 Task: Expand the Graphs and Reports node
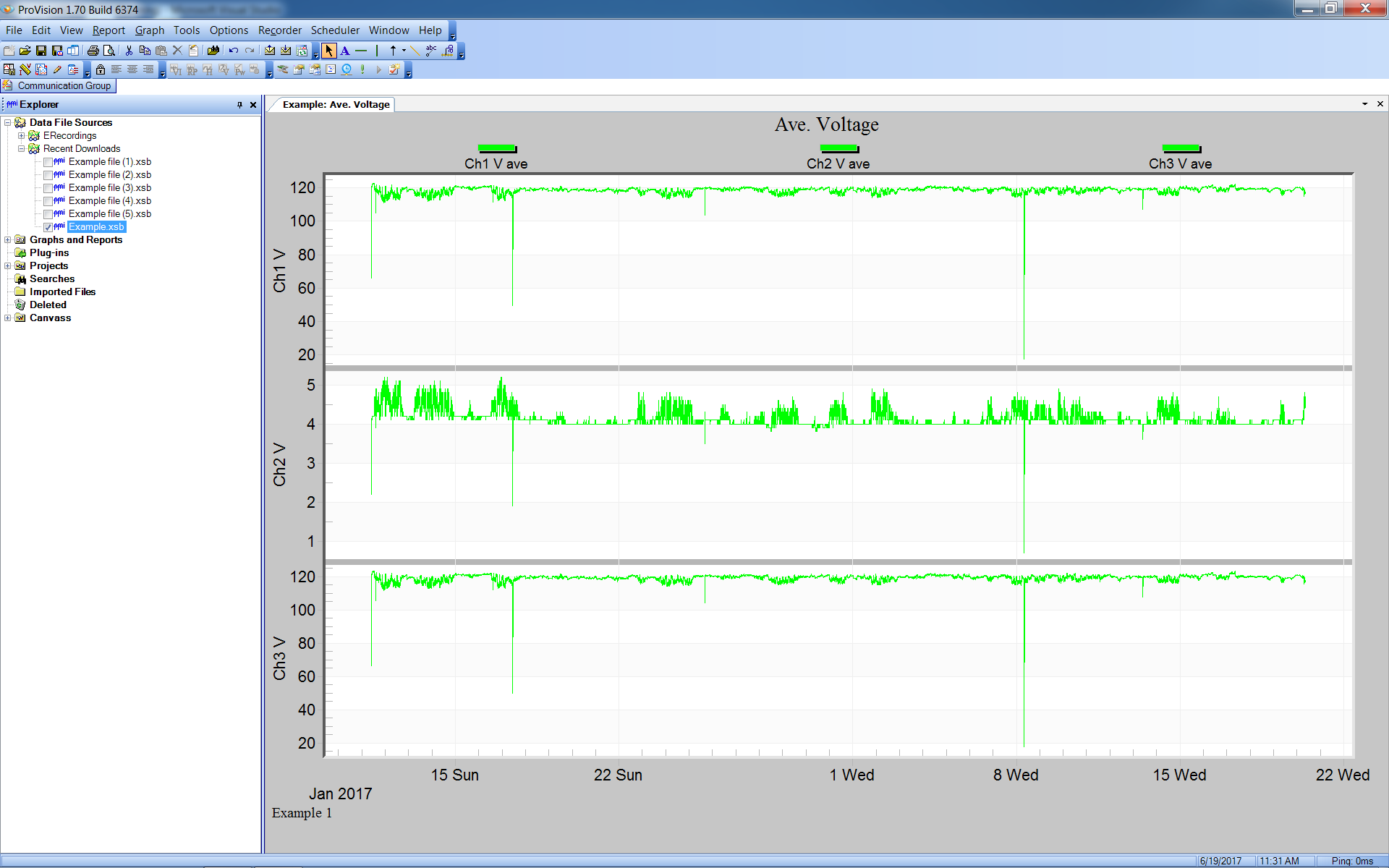[7, 239]
